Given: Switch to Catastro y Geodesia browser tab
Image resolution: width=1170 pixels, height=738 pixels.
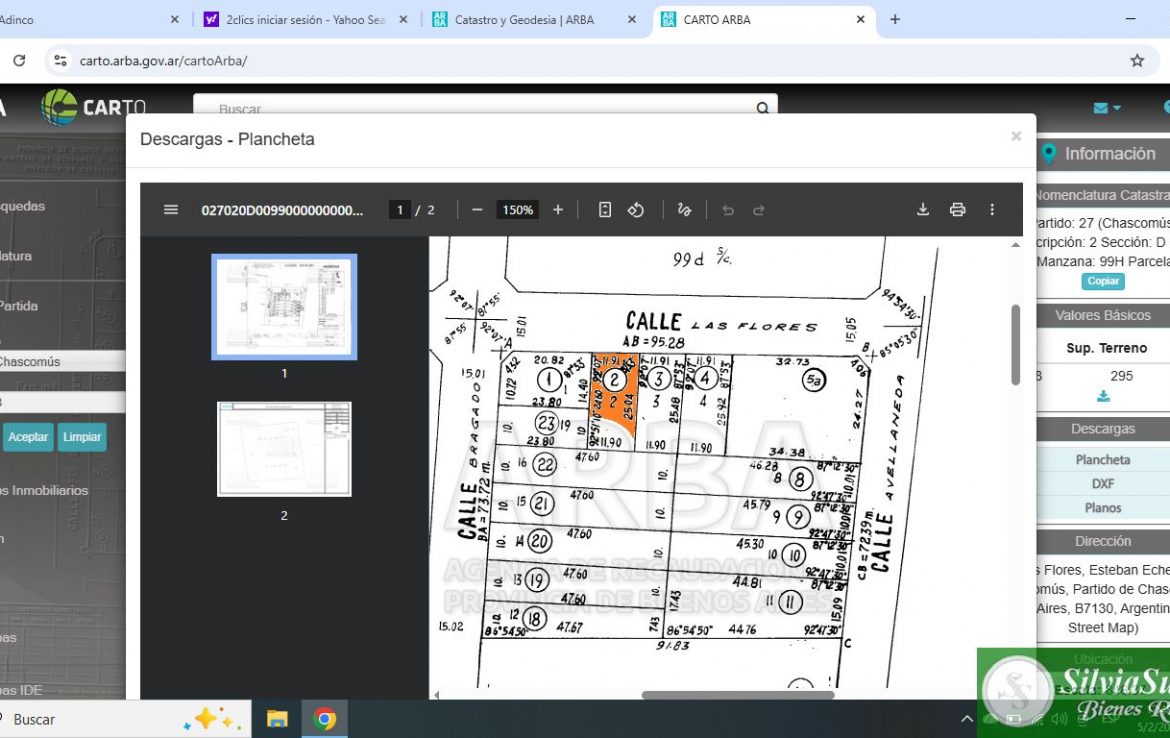Looking at the screenshot, I should (524, 20).
